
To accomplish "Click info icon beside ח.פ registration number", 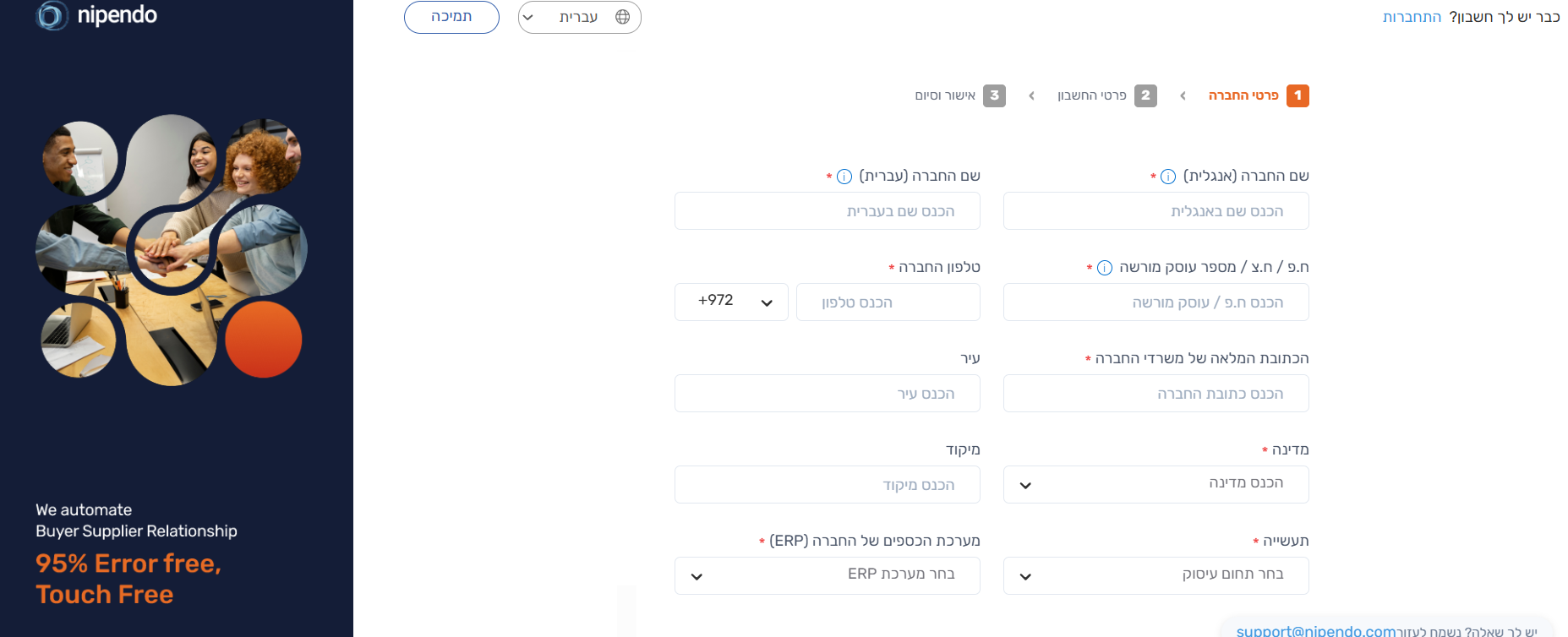I will (1105, 268).
